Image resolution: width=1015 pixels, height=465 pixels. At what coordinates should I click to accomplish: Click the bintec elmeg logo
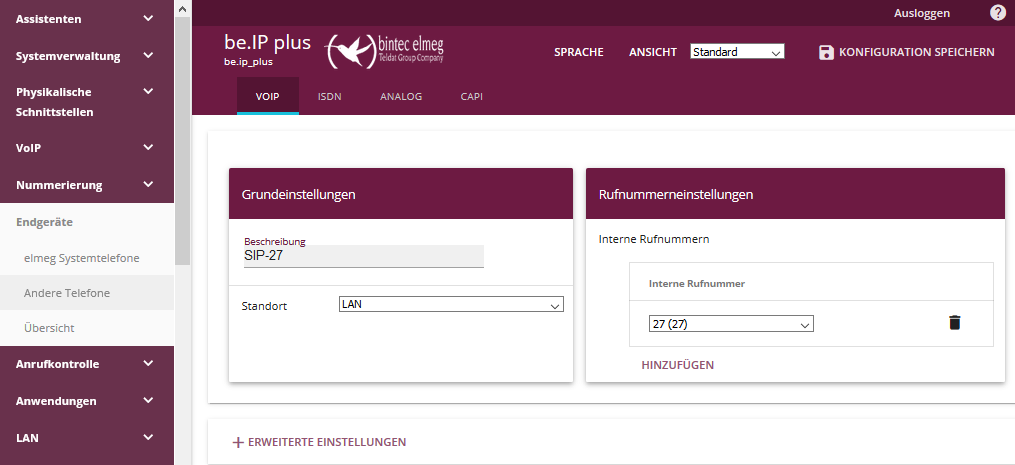click(x=386, y=50)
